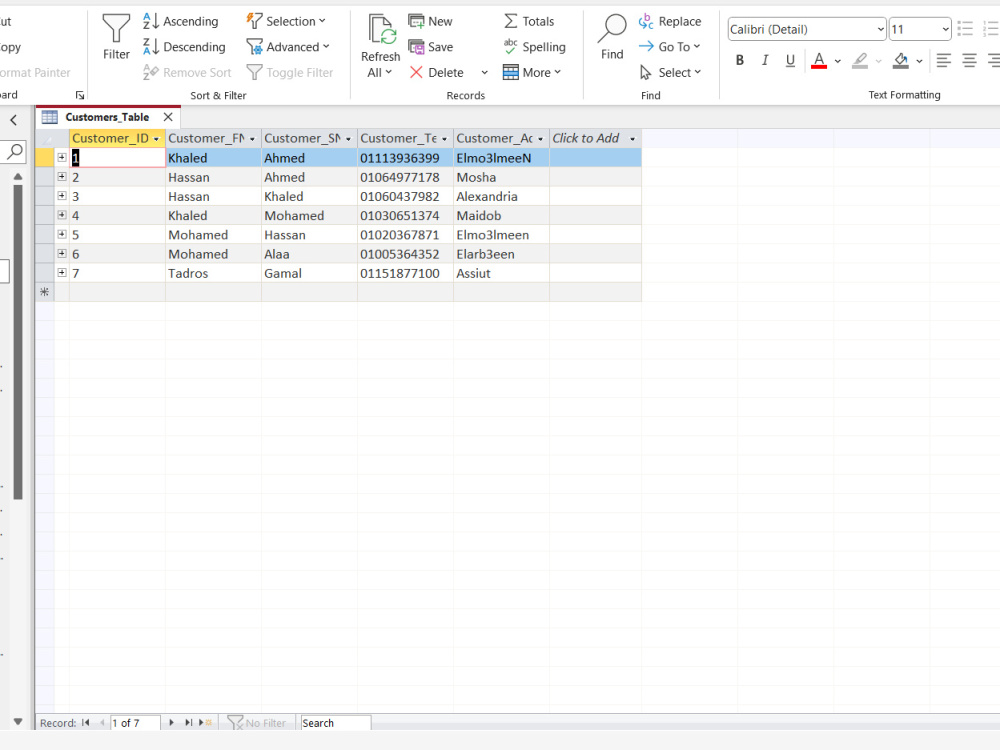This screenshot has width=1000, height=750.
Task: Apply background fill color
Action: point(901,60)
